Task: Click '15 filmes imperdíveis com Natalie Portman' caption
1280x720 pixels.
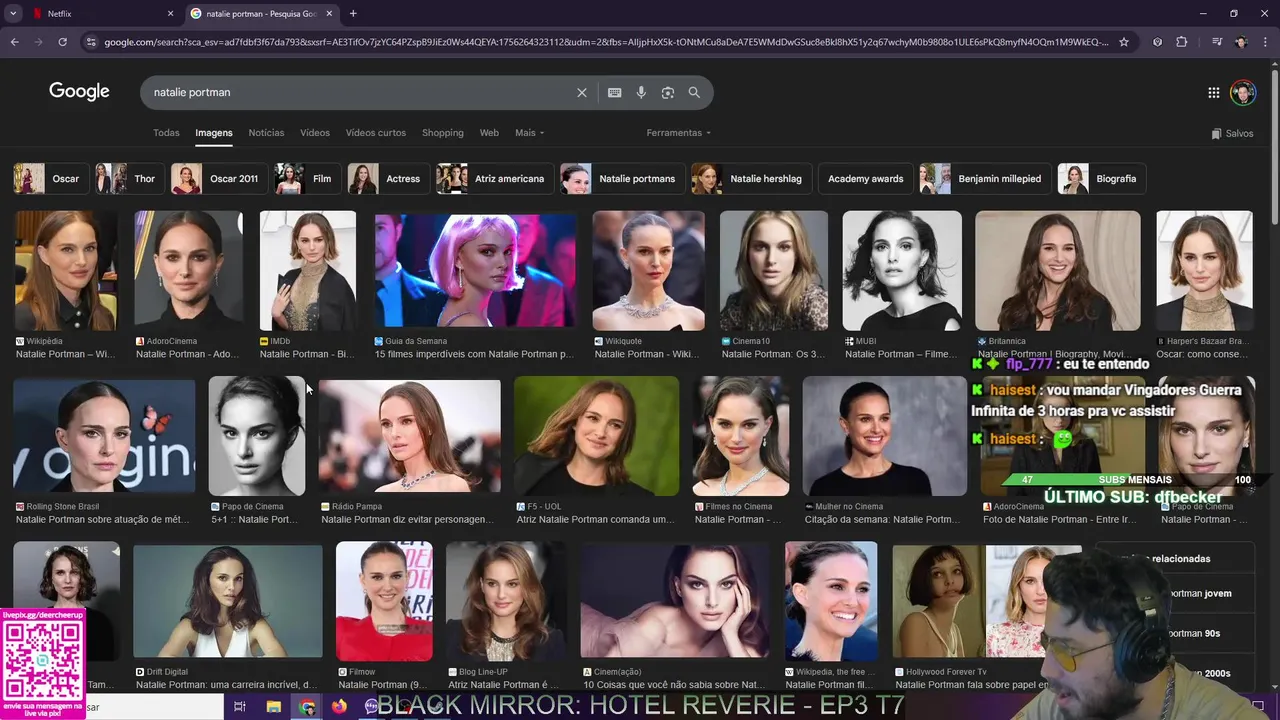Action: [x=474, y=354]
